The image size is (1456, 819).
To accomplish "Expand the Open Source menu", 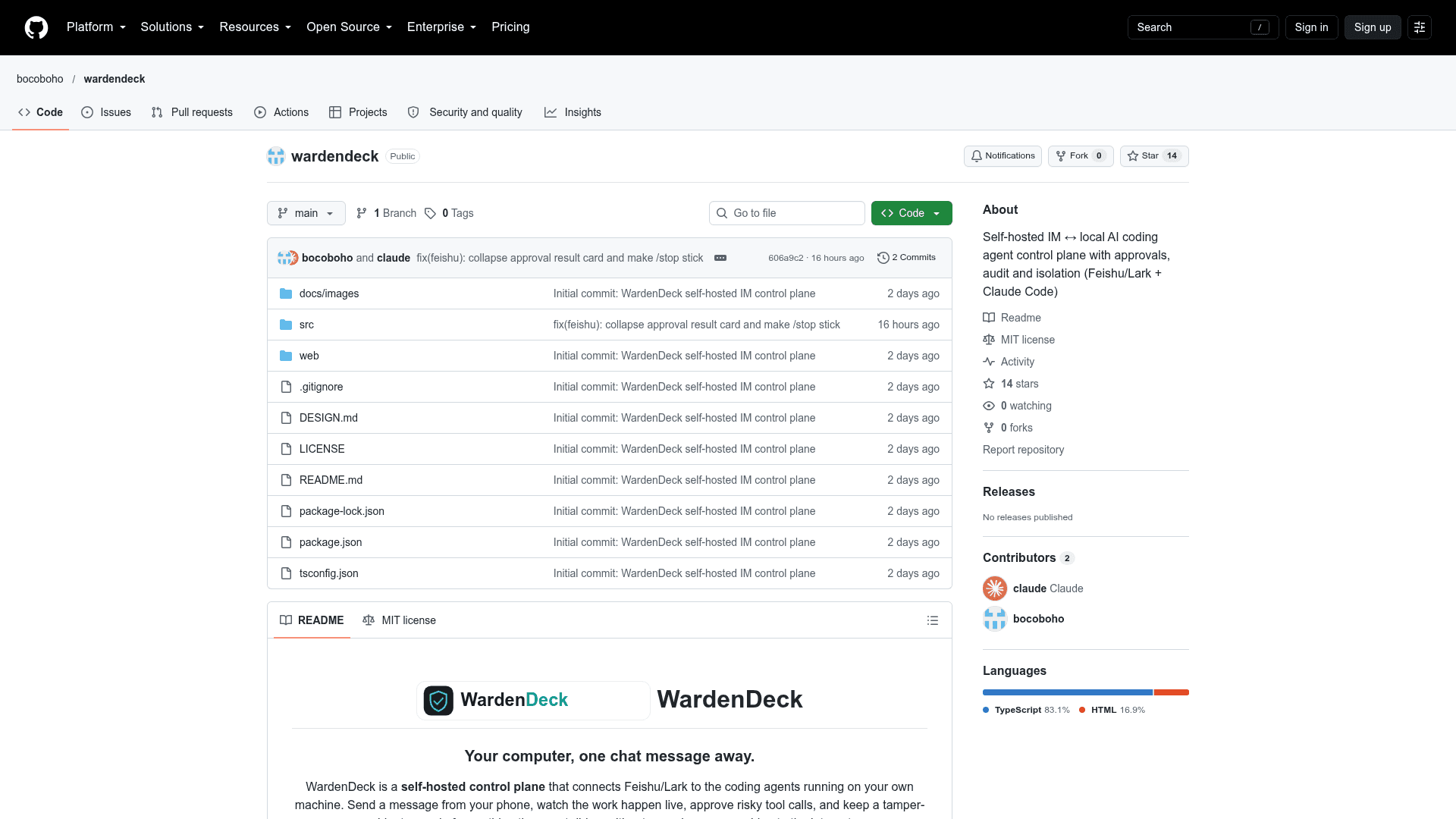I will tap(350, 27).
